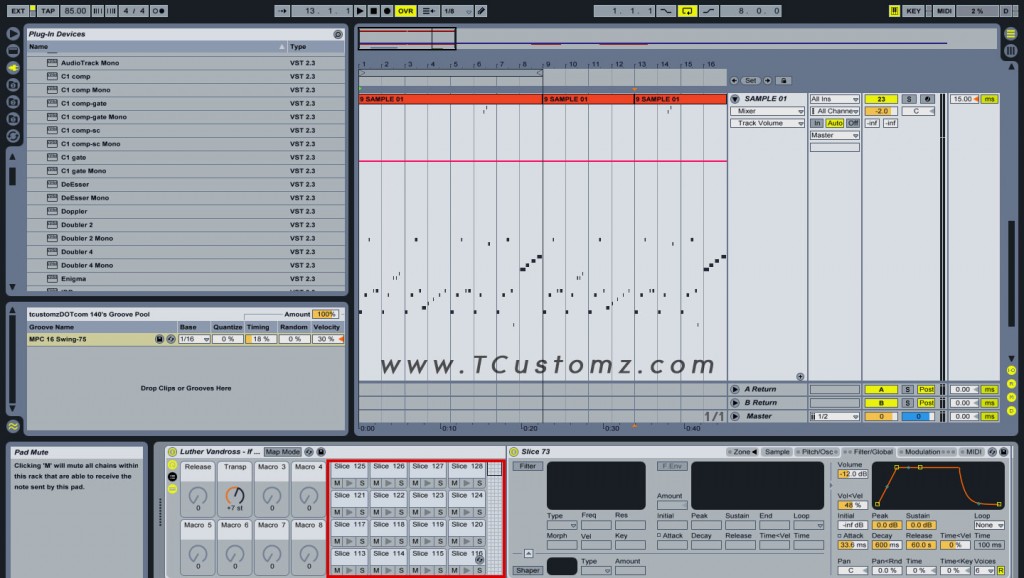
Task: Click the Plug-In Devices panel refresh icon
Action: (338, 34)
